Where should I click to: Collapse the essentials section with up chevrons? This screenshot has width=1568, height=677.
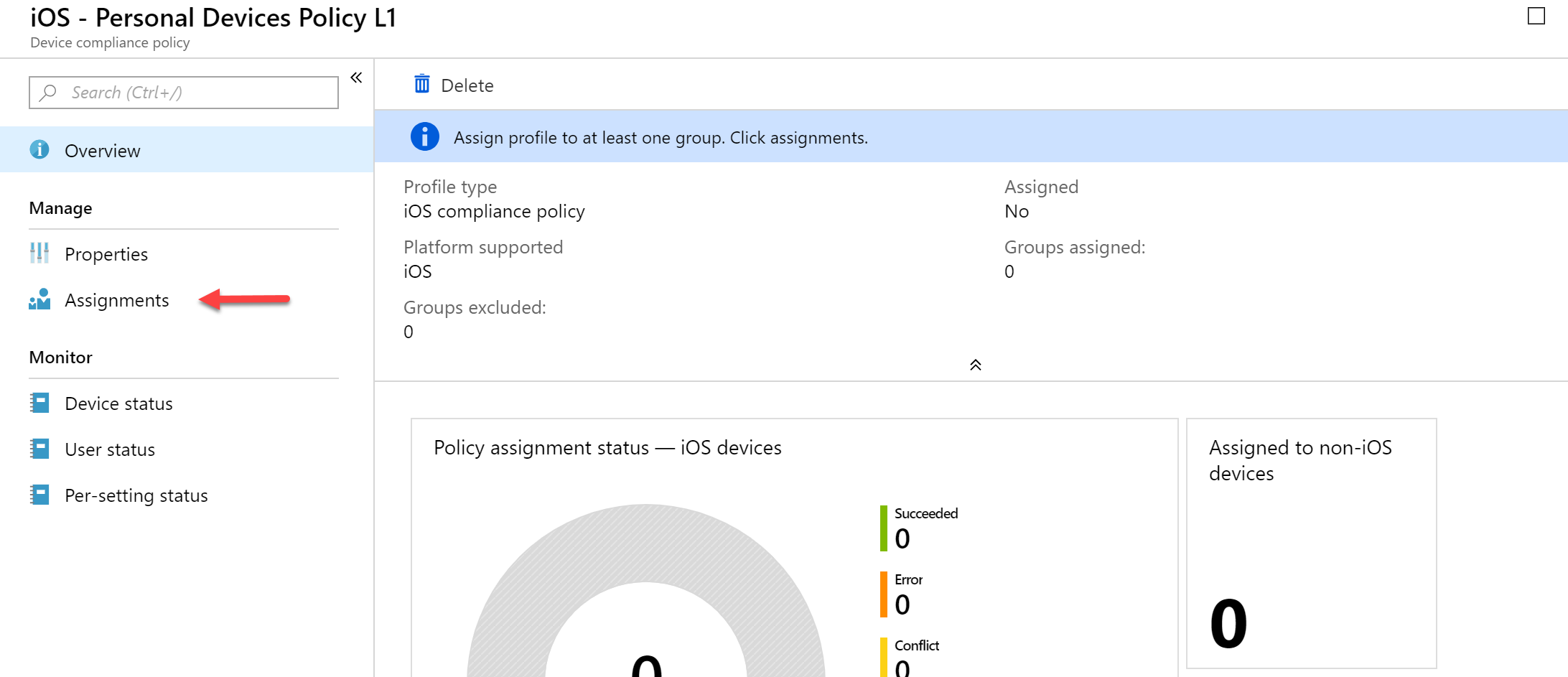click(976, 365)
